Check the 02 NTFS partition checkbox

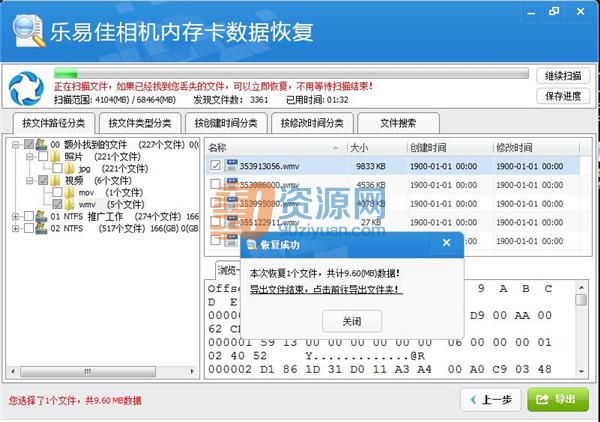[29, 228]
